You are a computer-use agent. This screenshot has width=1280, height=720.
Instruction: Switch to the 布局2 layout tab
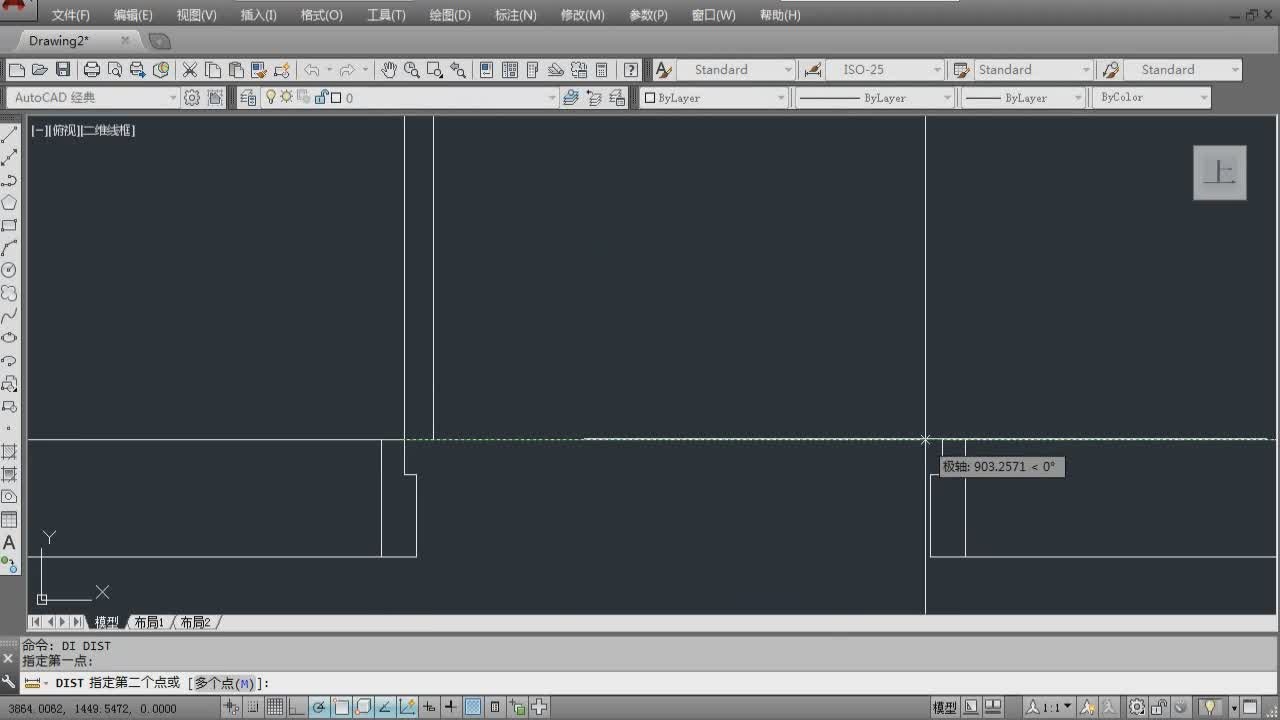[196, 622]
